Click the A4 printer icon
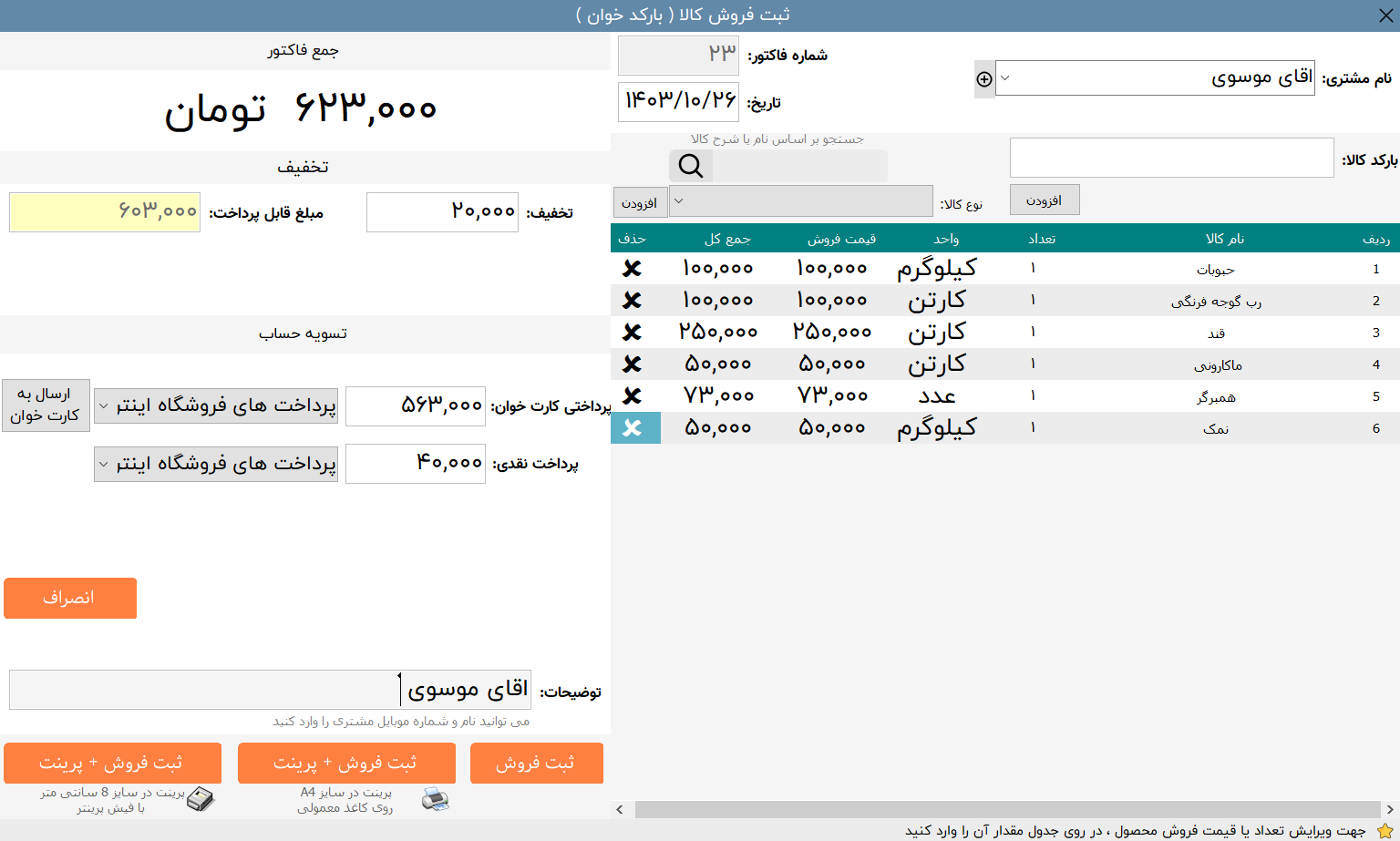 pyautogui.click(x=435, y=799)
